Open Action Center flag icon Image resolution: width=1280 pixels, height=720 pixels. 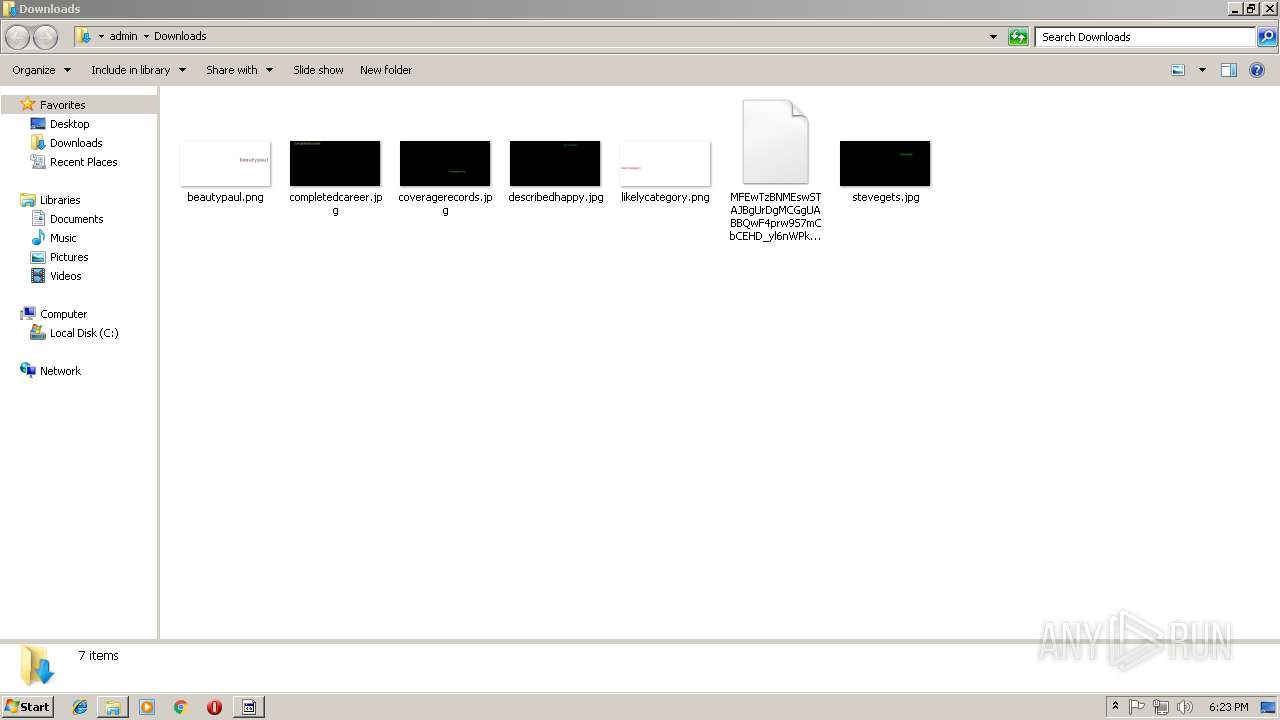1137,707
